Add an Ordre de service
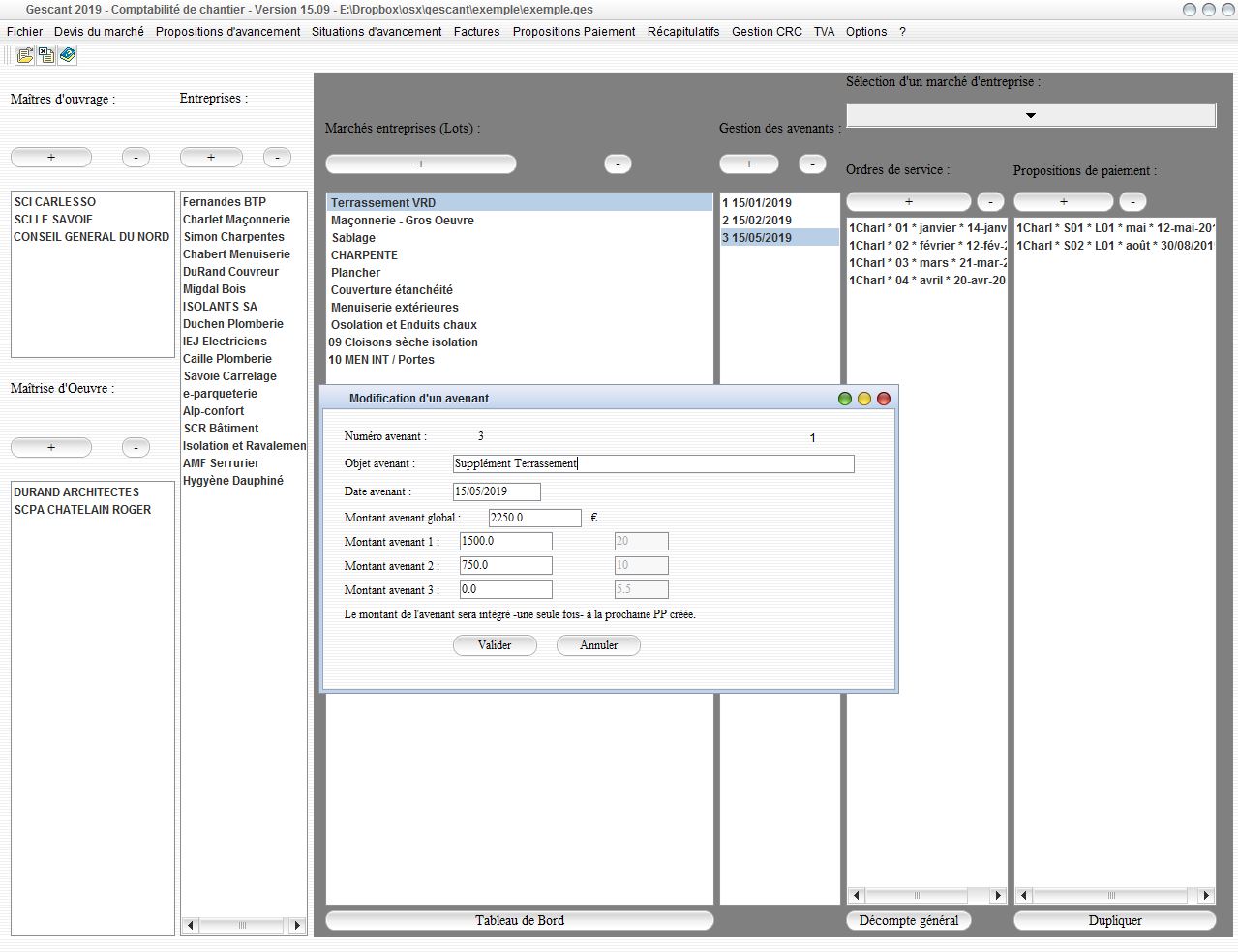The height and width of the screenshot is (952, 1238). [909, 201]
